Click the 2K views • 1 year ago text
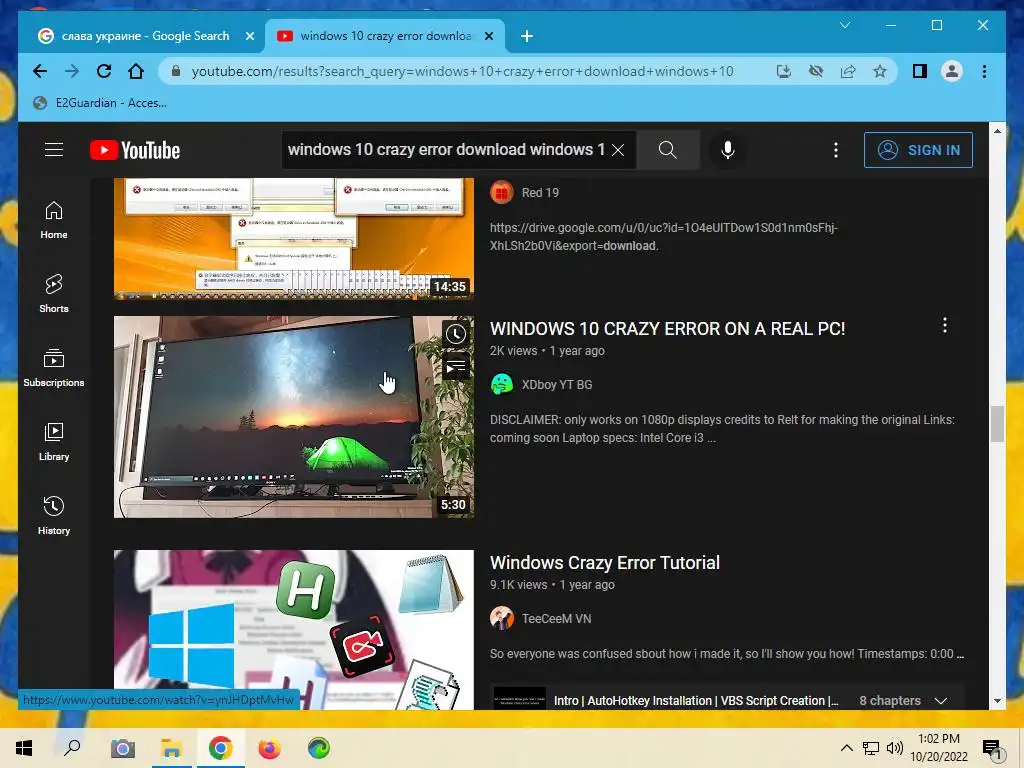This screenshot has width=1024, height=768. click(547, 351)
